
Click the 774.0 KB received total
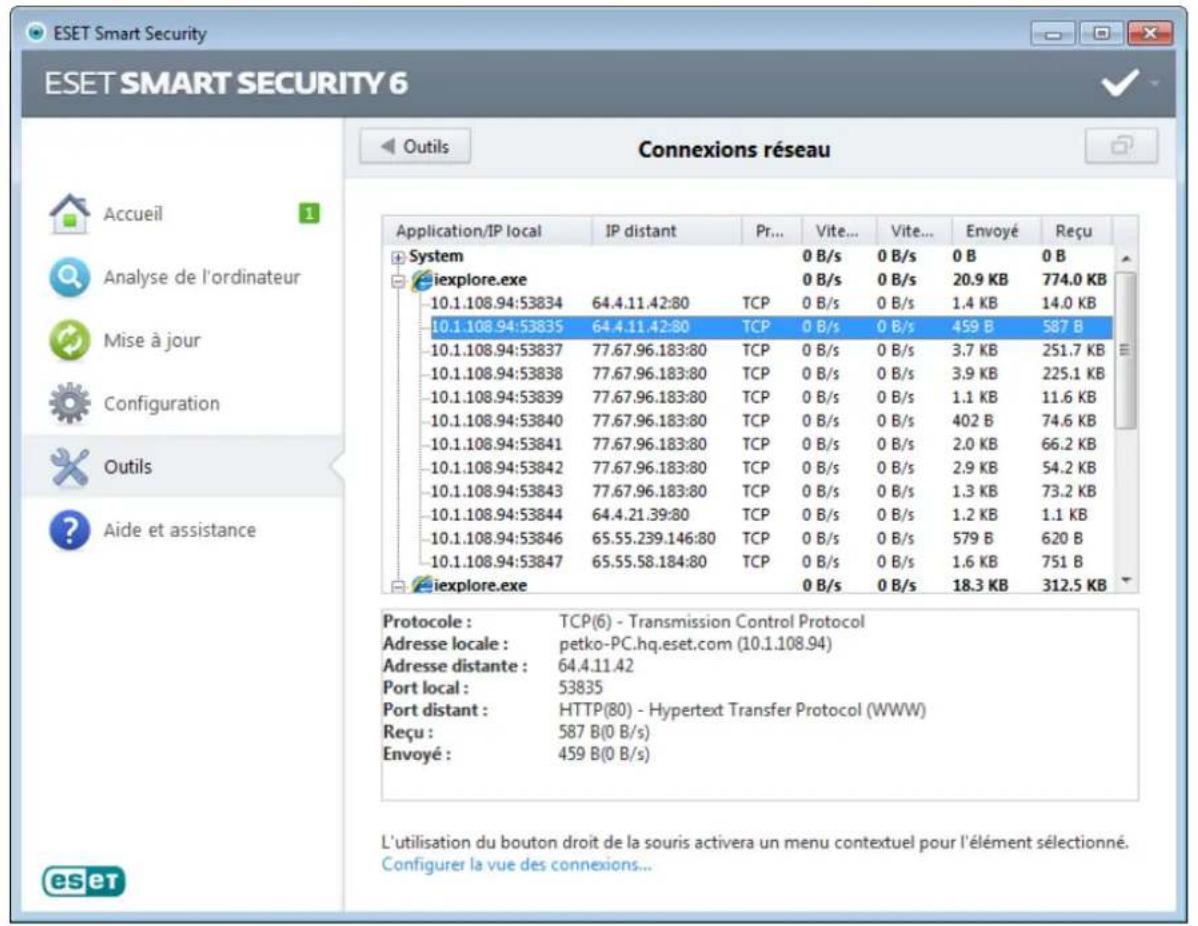(1074, 280)
